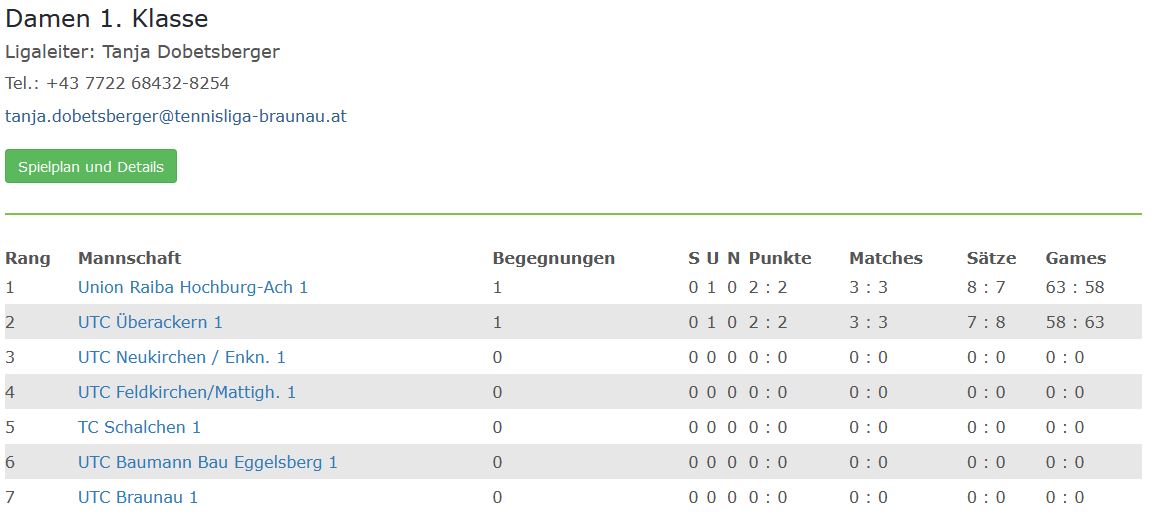This screenshot has height=524, width=1155.
Task: Open UTC Überackern 1 team page
Action: pos(150,322)
